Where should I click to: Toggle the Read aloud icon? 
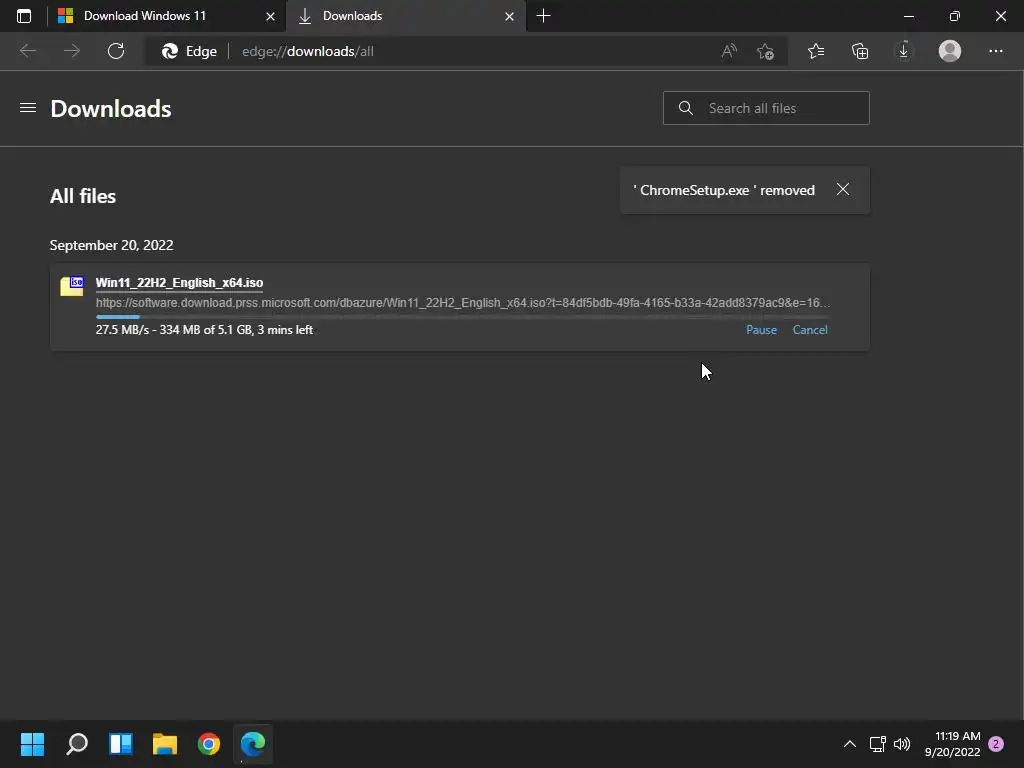click(729, 51)
